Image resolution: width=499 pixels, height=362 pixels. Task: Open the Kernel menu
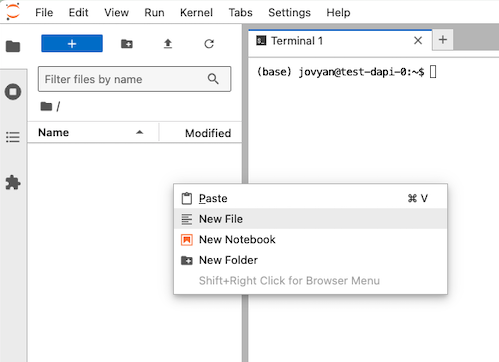click(196, 12)
